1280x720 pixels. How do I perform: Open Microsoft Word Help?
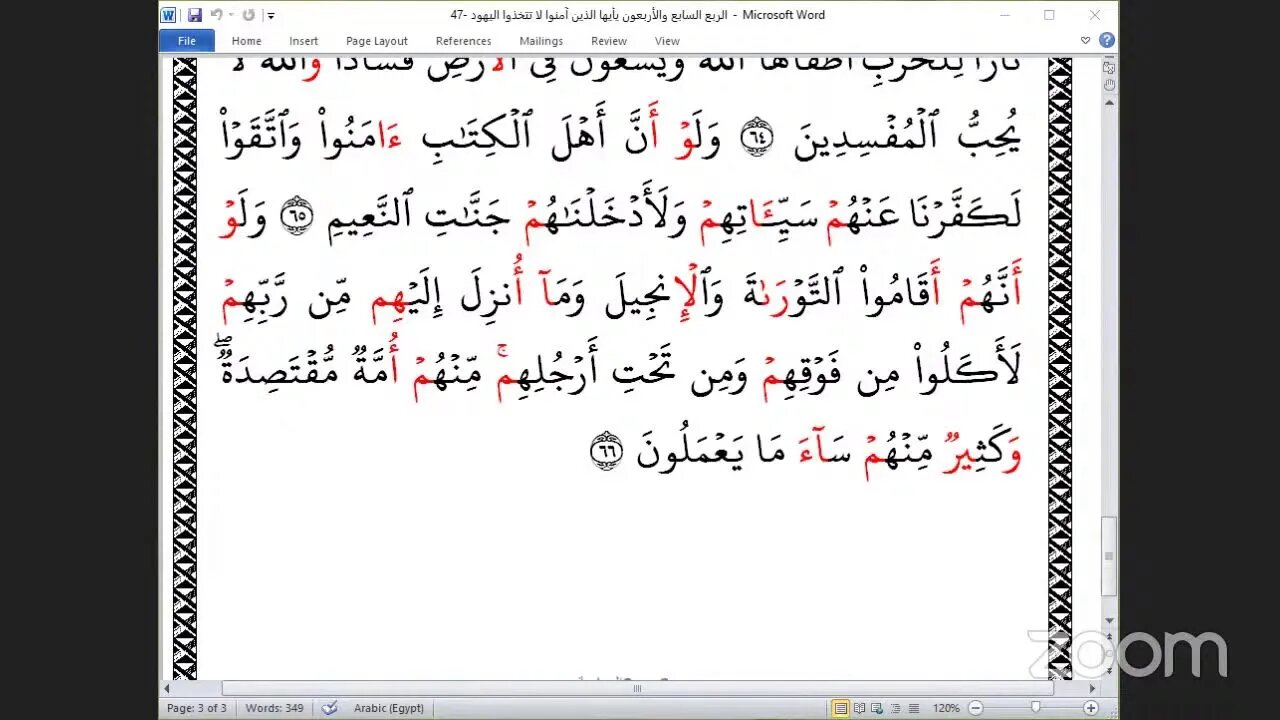[1106, 41]
